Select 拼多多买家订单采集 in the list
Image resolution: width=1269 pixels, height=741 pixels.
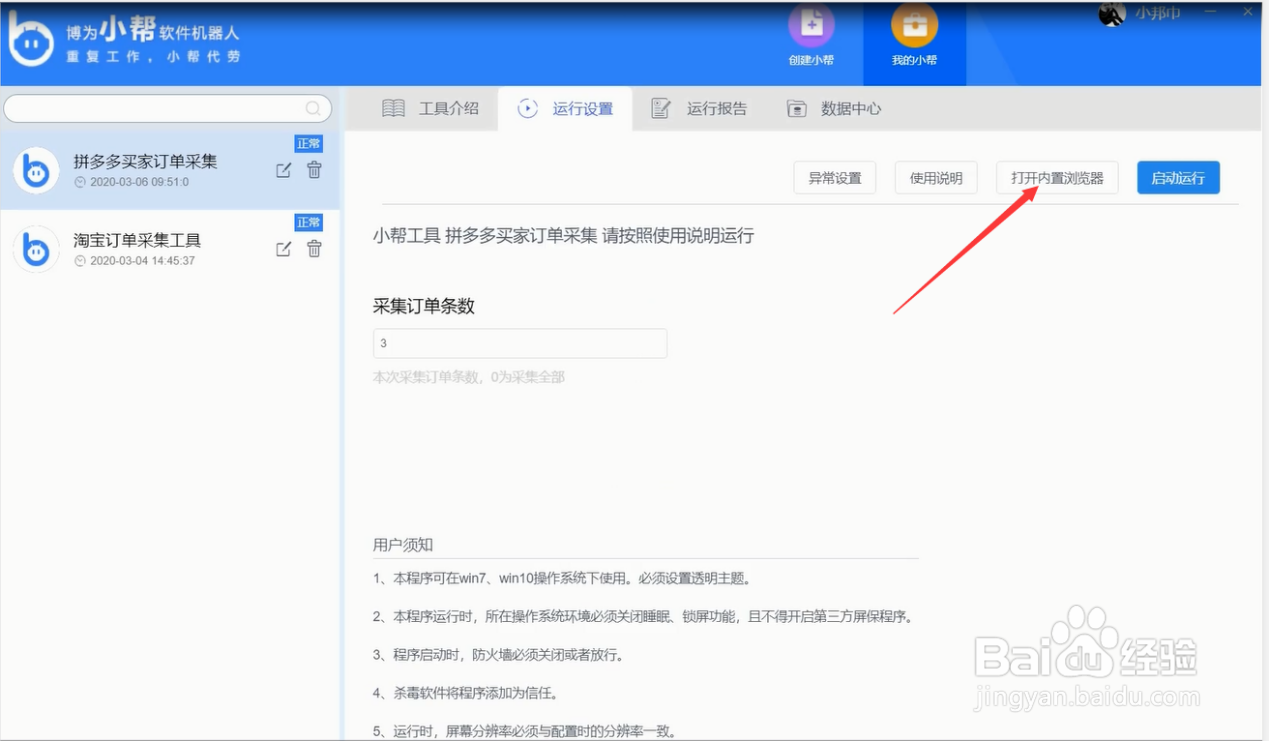pos(170,170)
